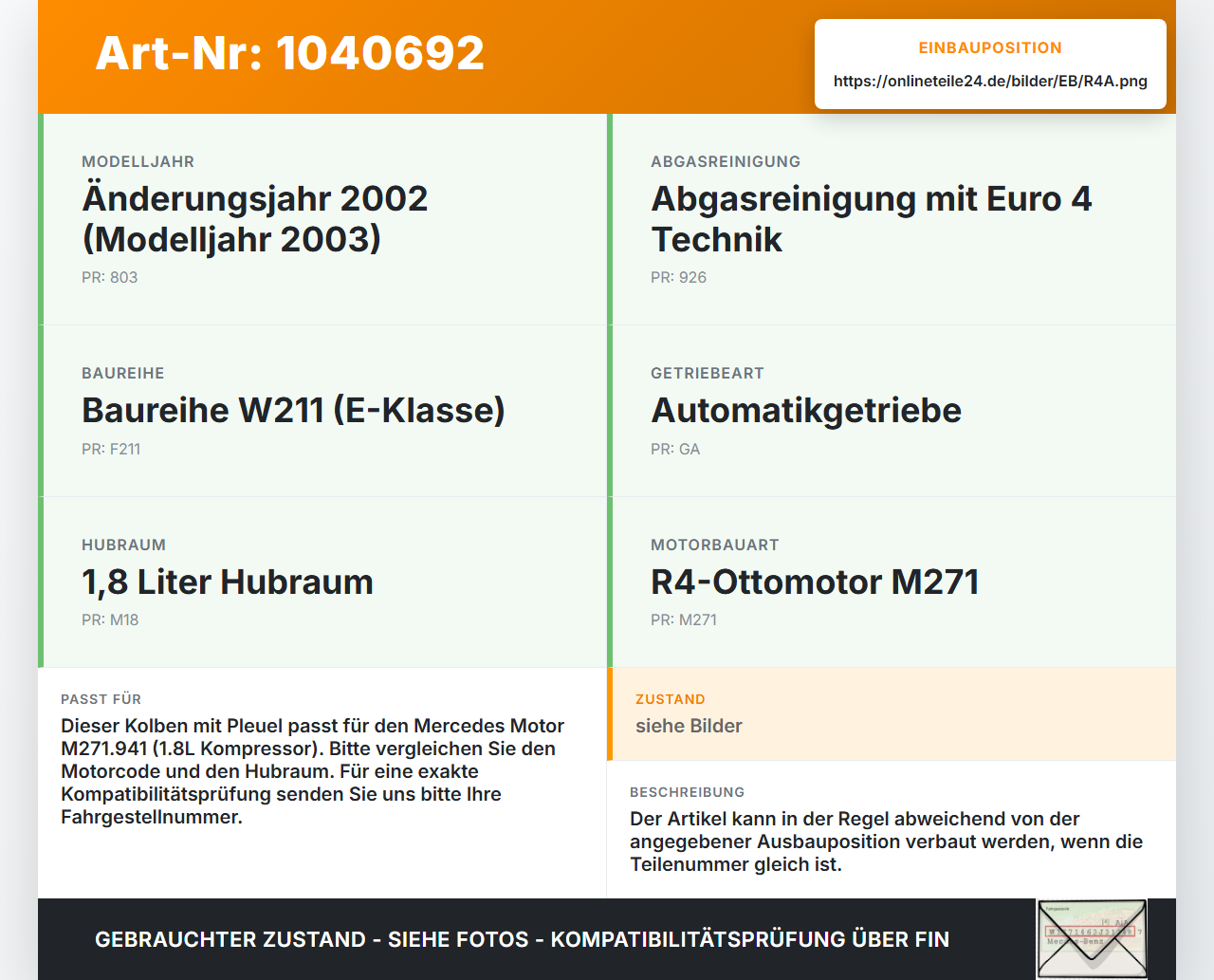Screen dimensions: 1214x980
Task: Click the EINBAUPOSITION label
Action: [990, 47]
